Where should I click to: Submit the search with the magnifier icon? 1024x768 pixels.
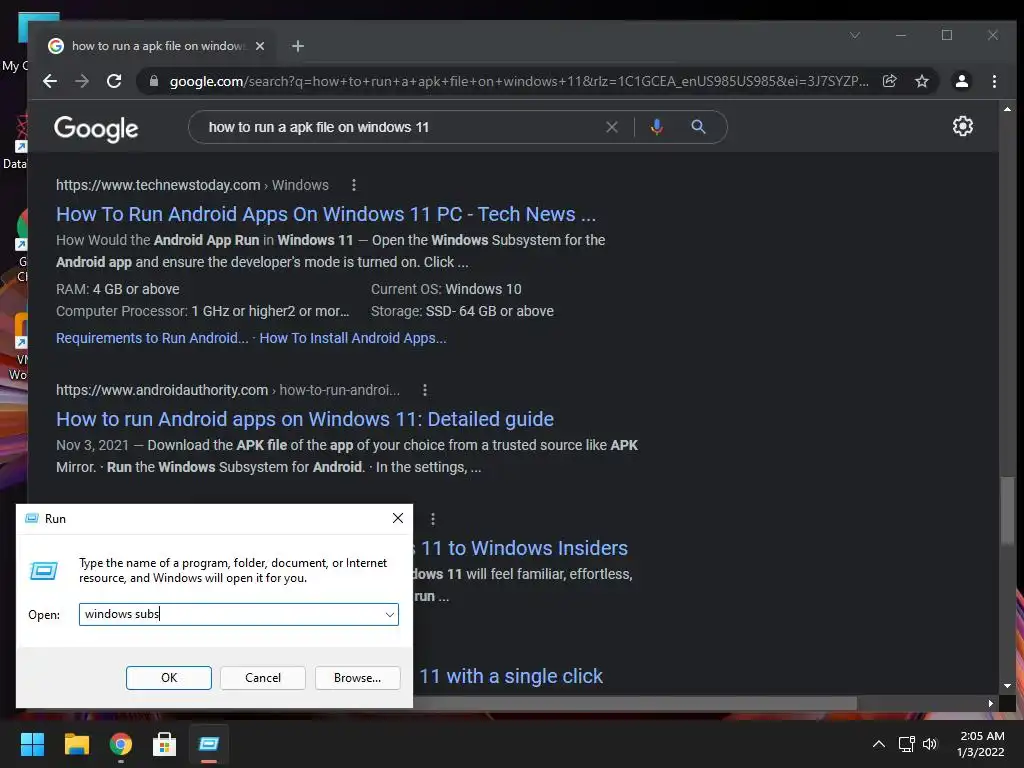698,127
